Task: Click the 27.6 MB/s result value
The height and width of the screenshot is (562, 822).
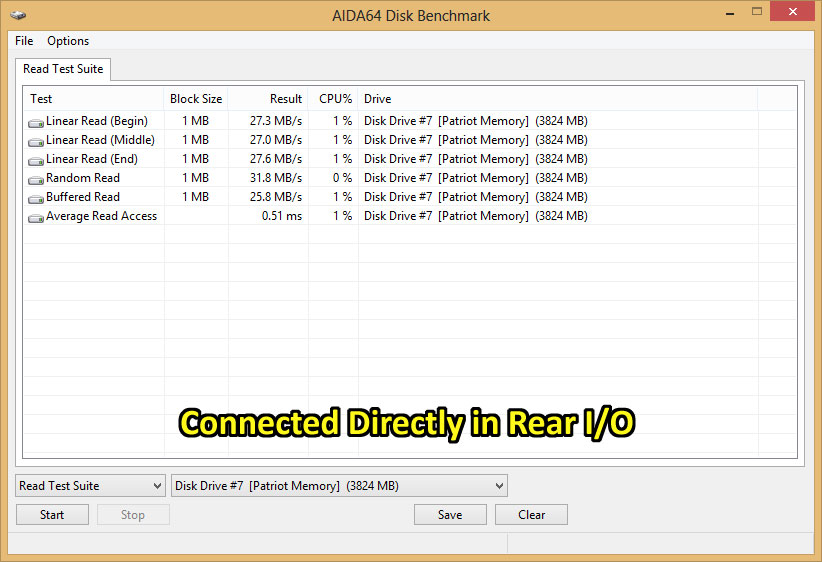Action: 276,159
